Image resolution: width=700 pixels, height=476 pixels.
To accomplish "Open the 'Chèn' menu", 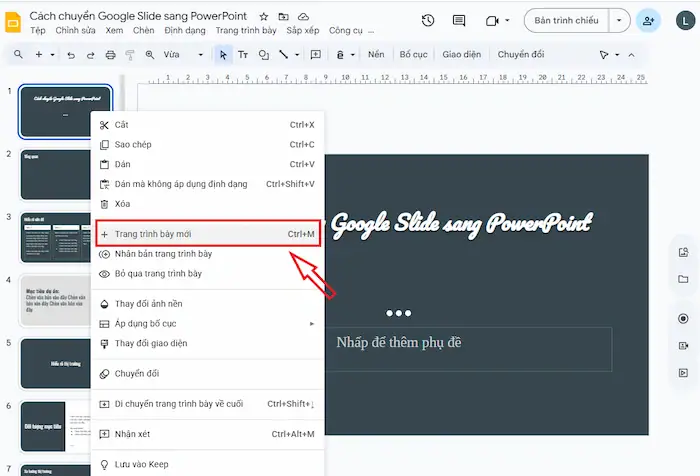I will click(141, 31).
